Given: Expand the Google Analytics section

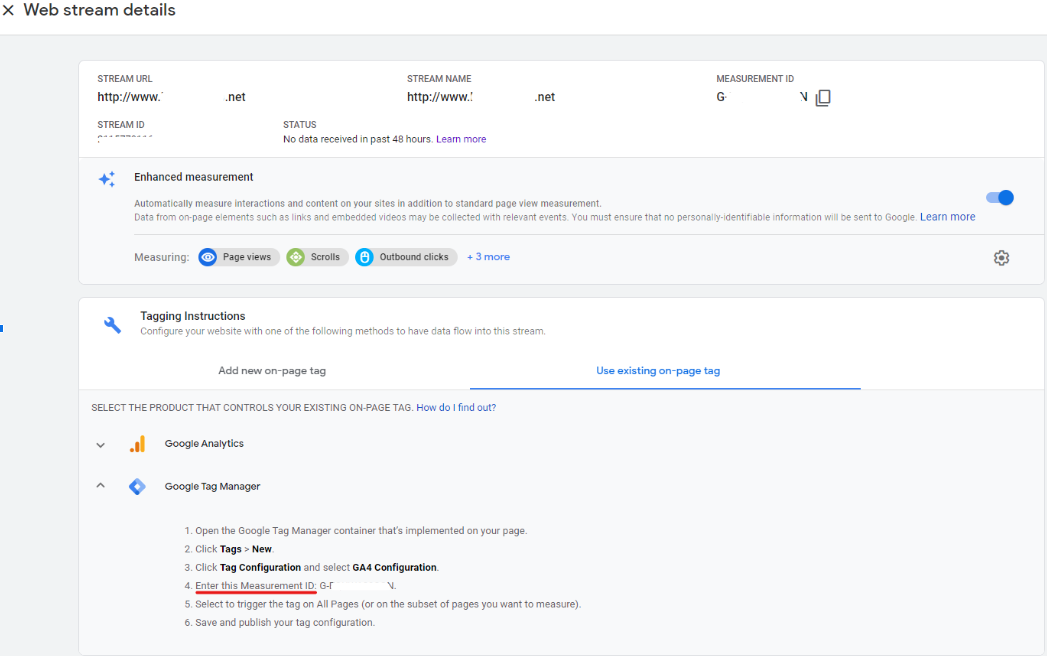Looking at the screenshot, I should tap(101, 445).
